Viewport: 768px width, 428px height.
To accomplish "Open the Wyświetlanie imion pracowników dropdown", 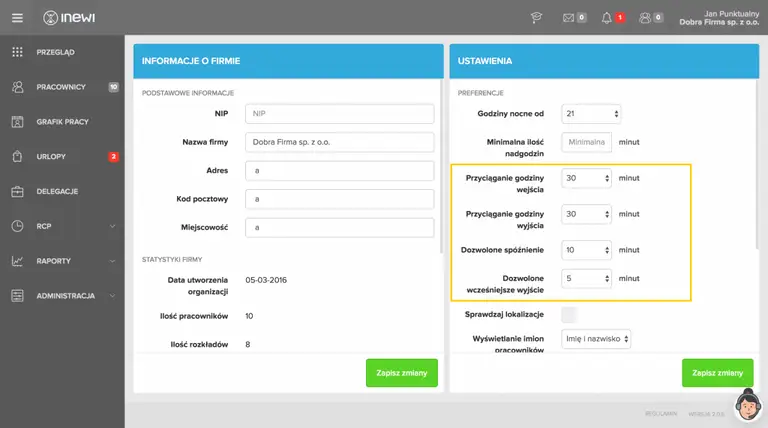I will [x=597, y=339].
